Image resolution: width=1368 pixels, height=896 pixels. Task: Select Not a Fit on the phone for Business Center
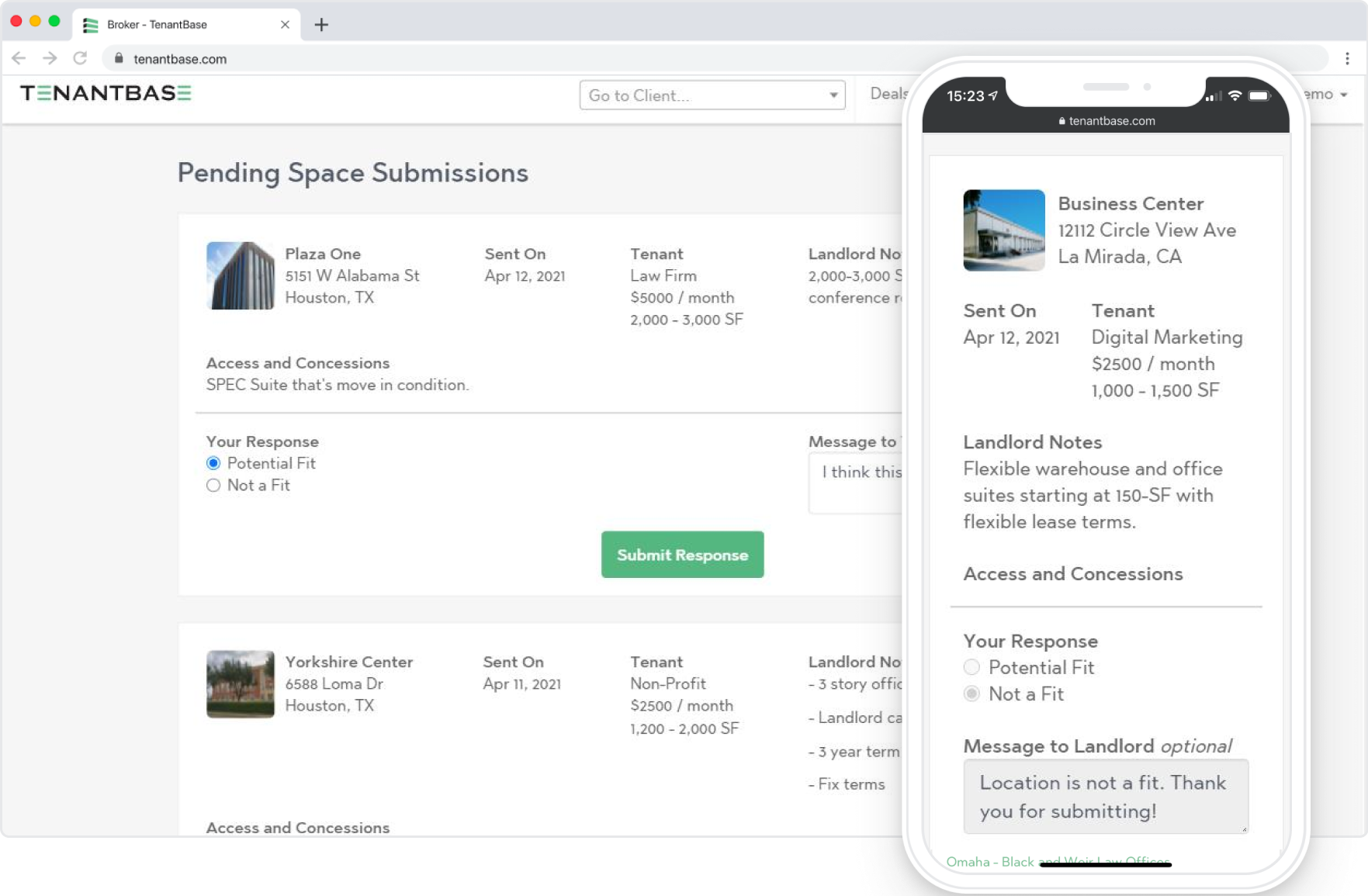[971, 694]
